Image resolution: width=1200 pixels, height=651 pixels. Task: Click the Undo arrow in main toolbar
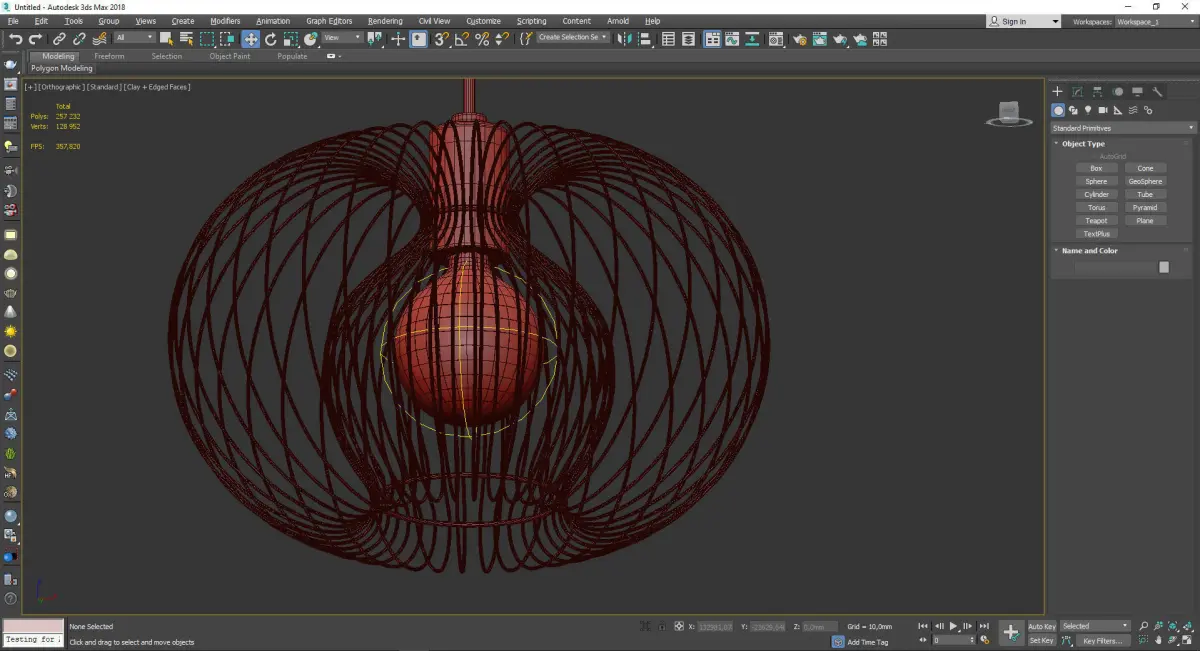tap(15, 39)
